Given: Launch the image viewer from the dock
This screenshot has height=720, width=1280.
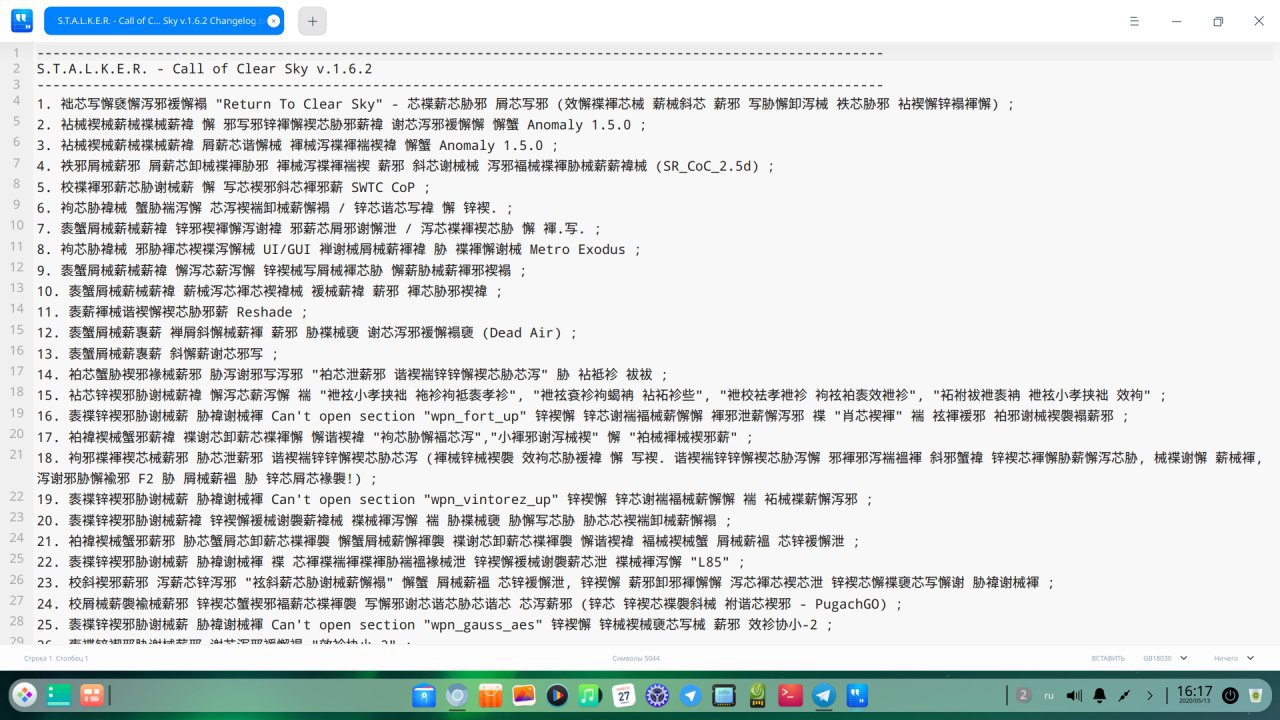Looking at the screenshot, I should pyautogui.click(x=524, y=695).
